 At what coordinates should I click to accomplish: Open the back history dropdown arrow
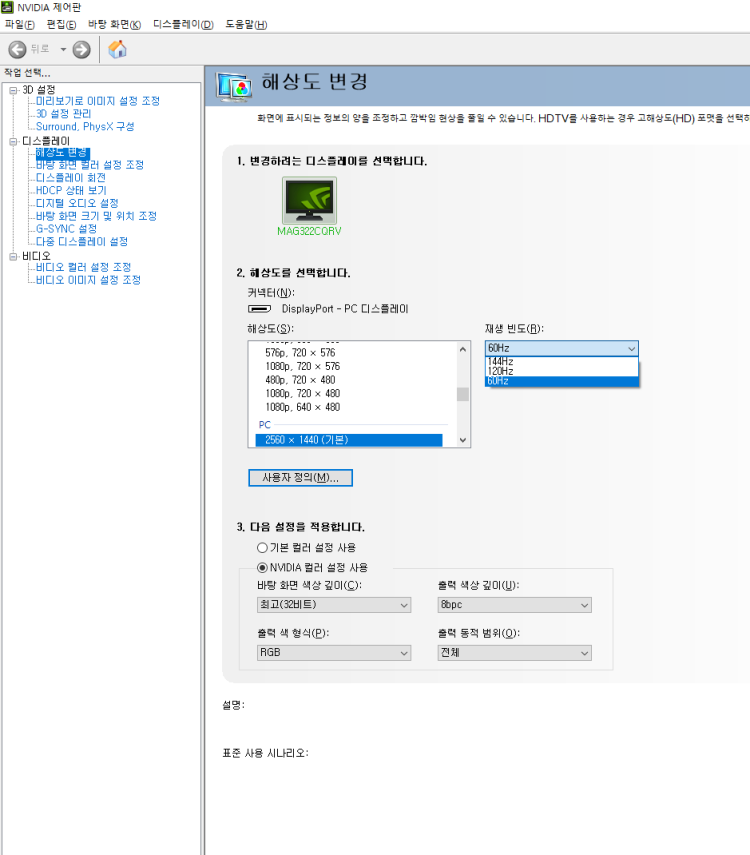tap(63, 50)
